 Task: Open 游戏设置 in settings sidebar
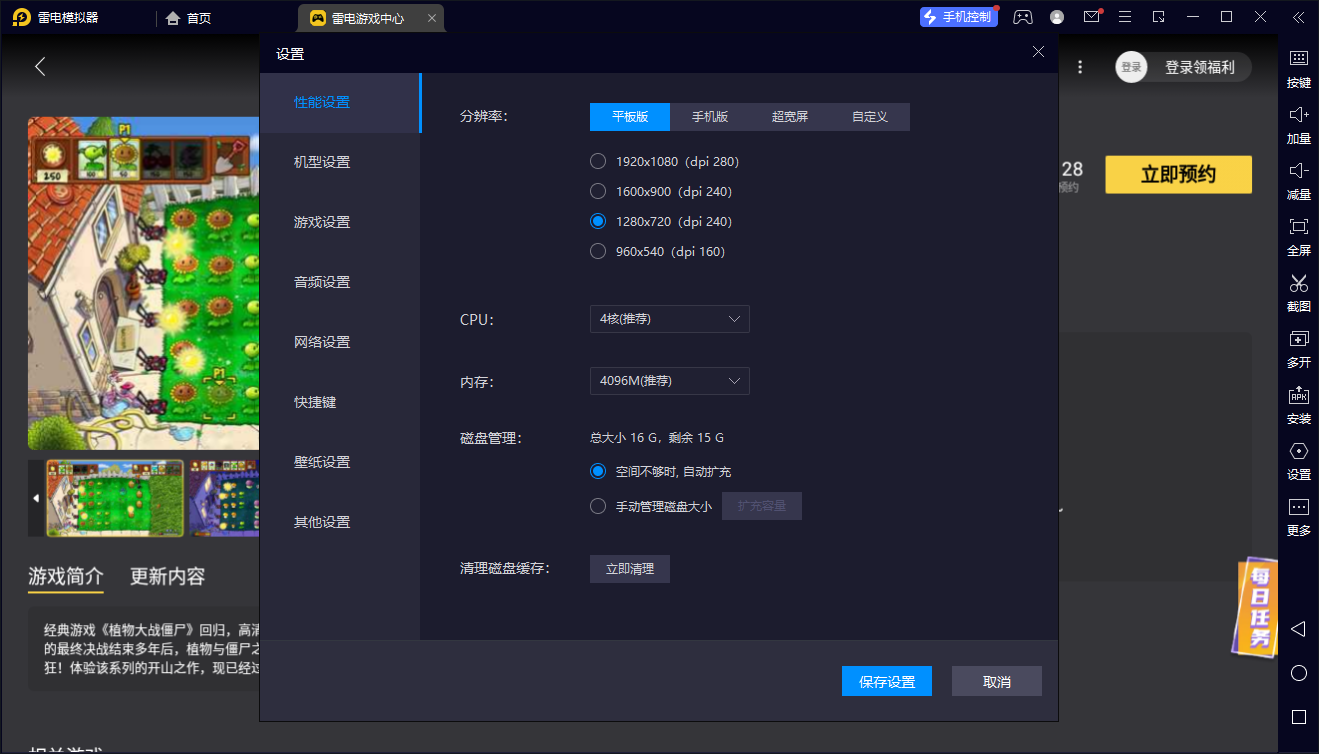pos(322,222)
